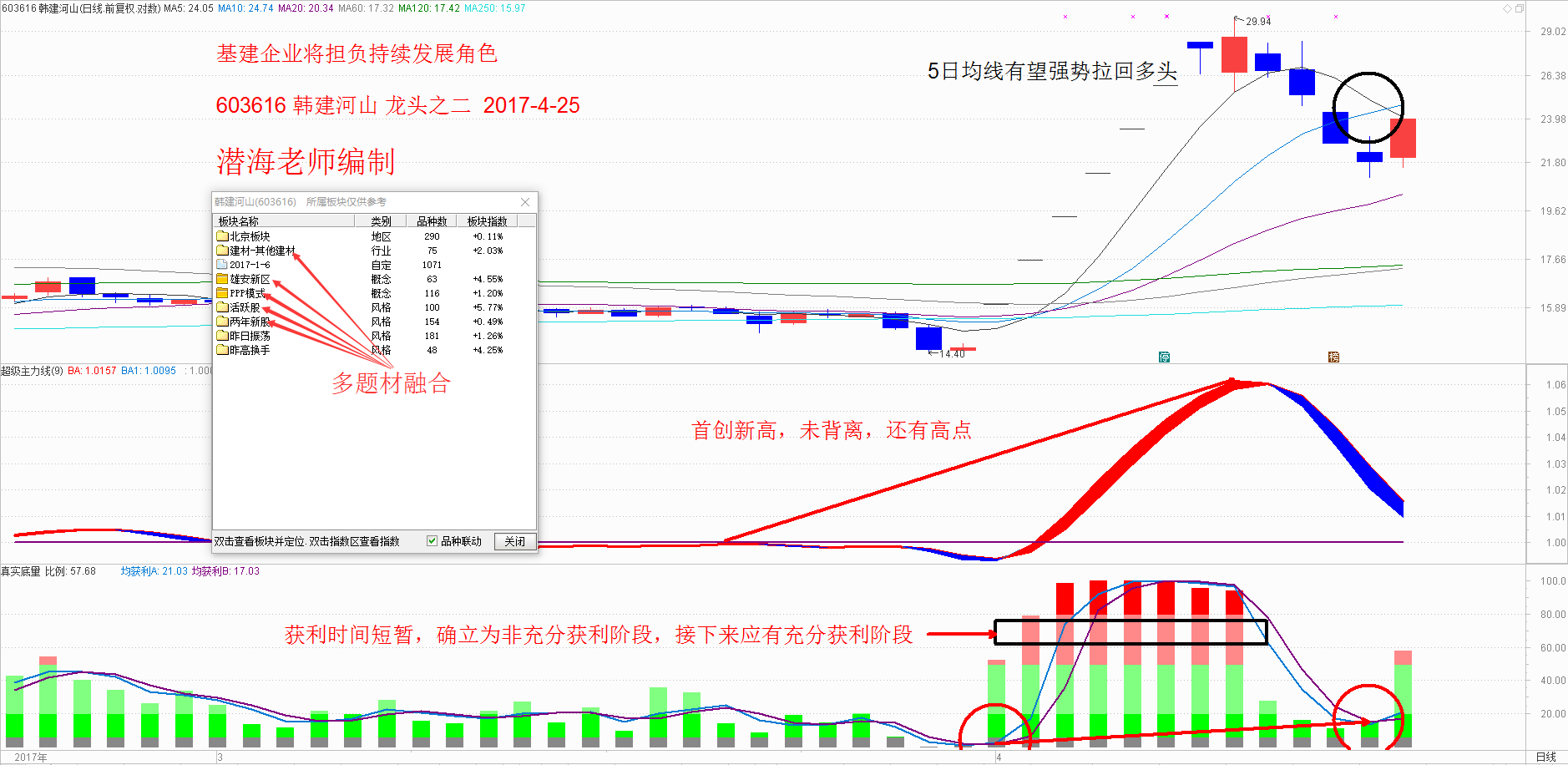
Task: Click the 均获利A: 21.03 label
Action: tap(154, 571)
